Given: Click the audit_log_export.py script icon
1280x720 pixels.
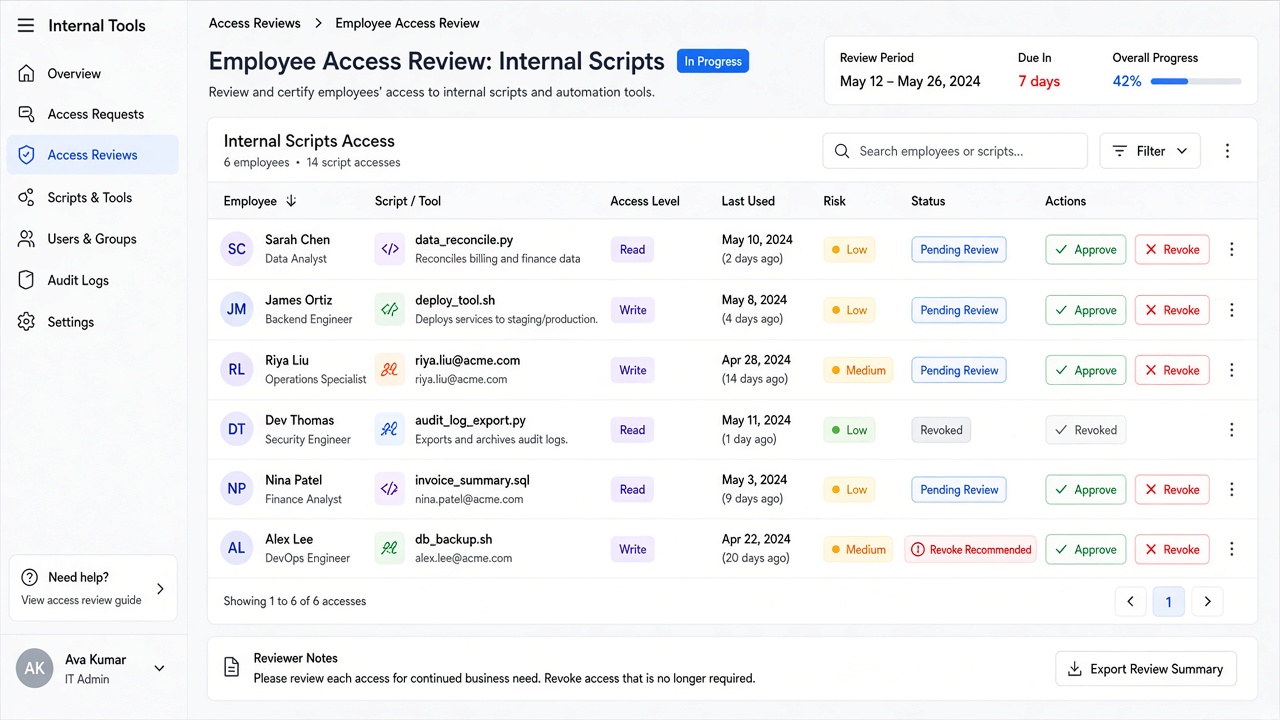Looking at the screenshot, I should [x=390, y=429].
